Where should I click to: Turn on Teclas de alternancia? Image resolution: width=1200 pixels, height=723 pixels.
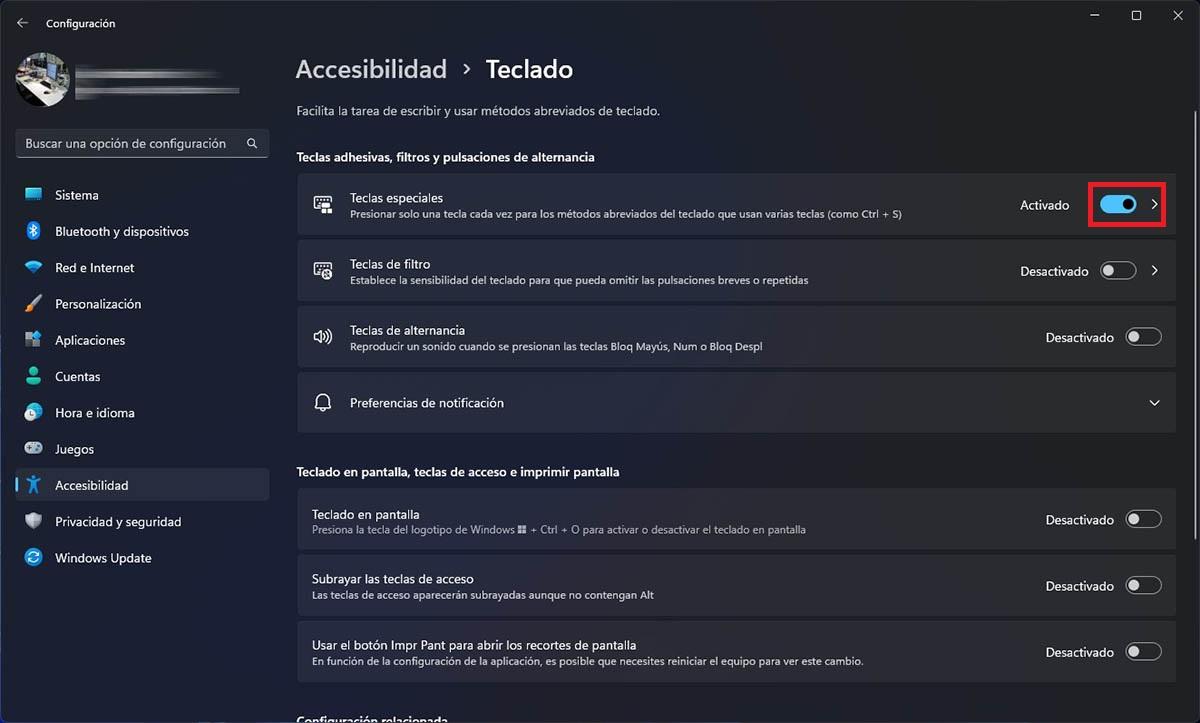point(1143,337)
